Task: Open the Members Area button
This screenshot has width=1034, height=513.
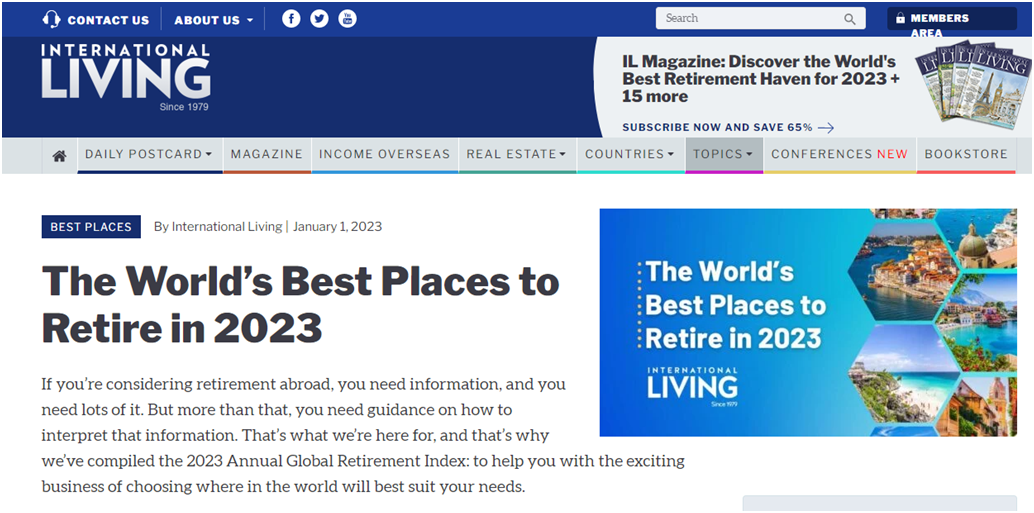Action: pos(952,18)
